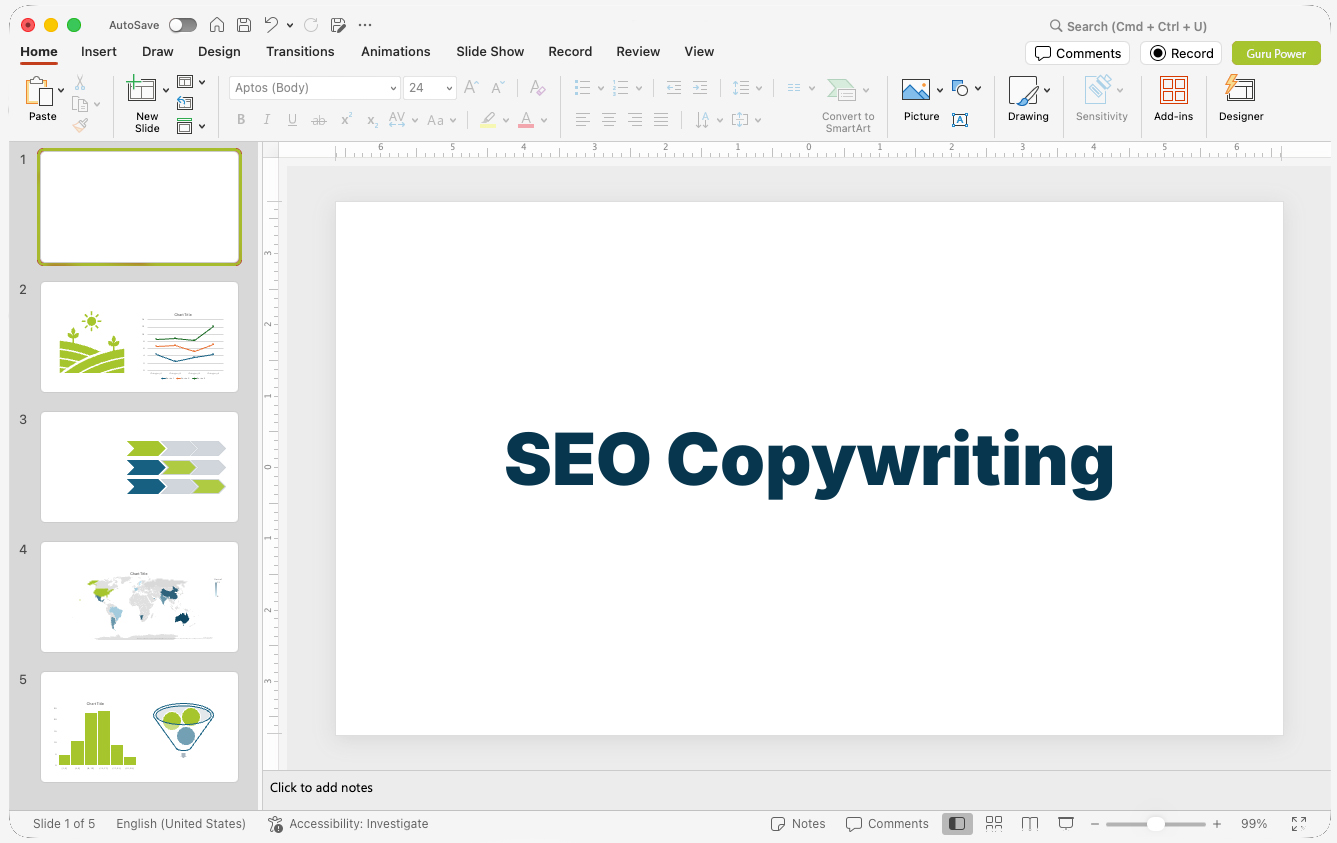Image resolution: width=1337 pixels, height=843 pixels.
Task: Open the Undo history dropdown arrow
Action: (290, 25)
